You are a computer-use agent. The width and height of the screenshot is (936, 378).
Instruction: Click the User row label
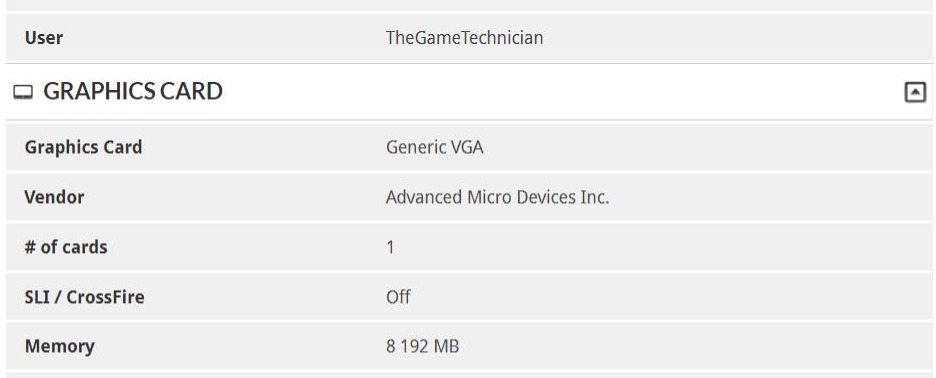click(44, 38)
